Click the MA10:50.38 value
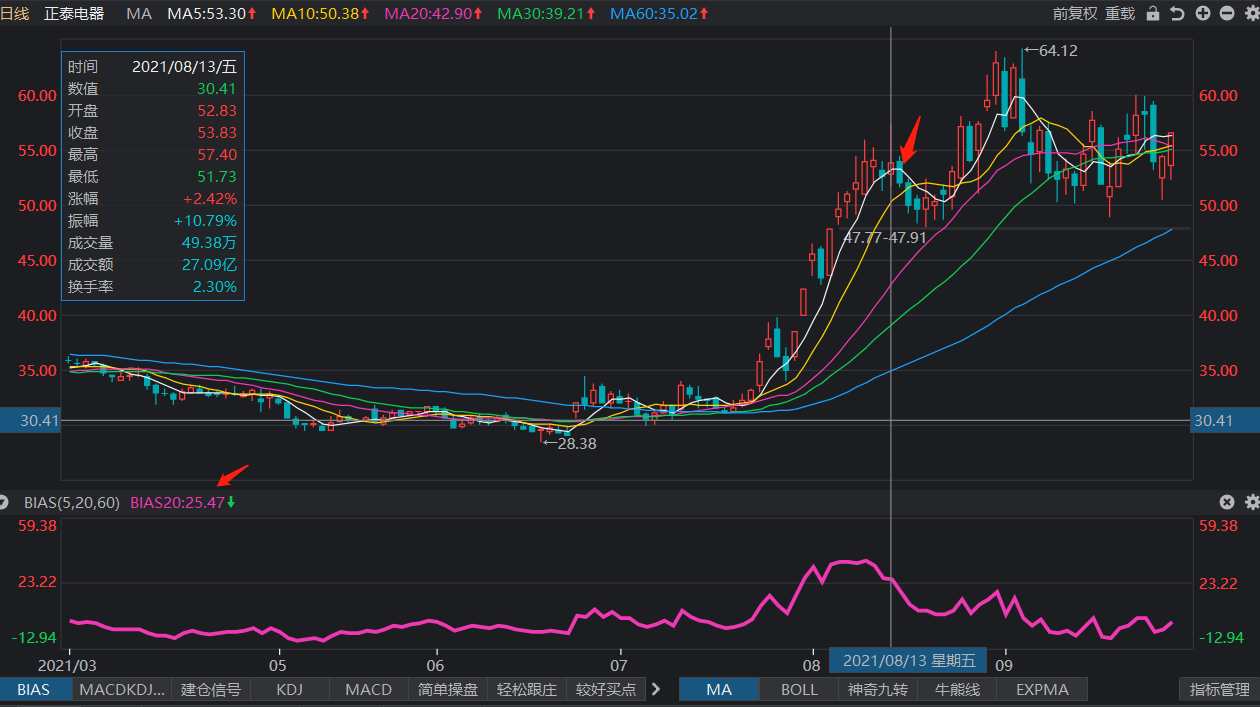The height and width of the screenshot is (707, 1260). tap(320, 14)
